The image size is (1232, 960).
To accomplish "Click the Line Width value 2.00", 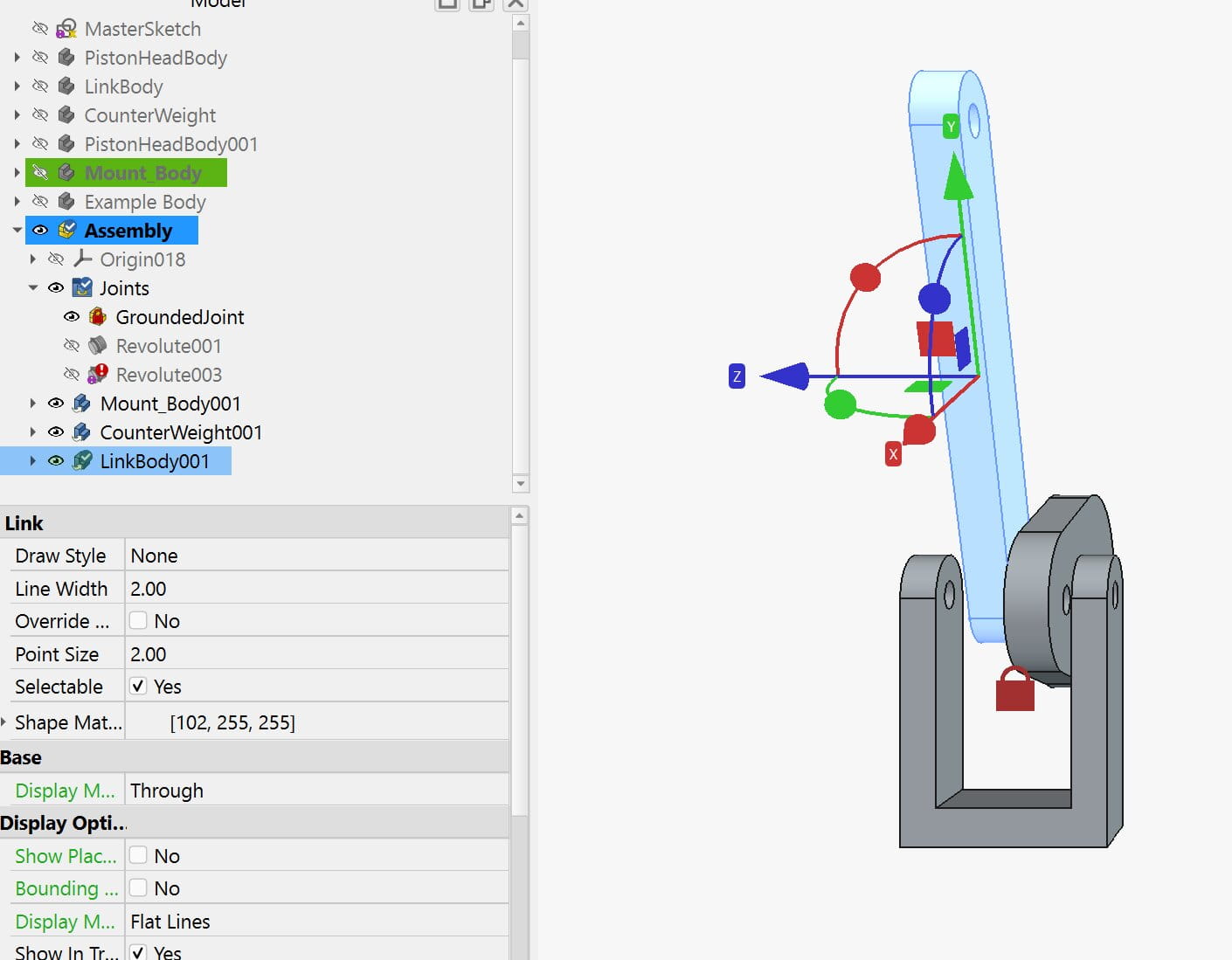I will click(x=317, y=589).
